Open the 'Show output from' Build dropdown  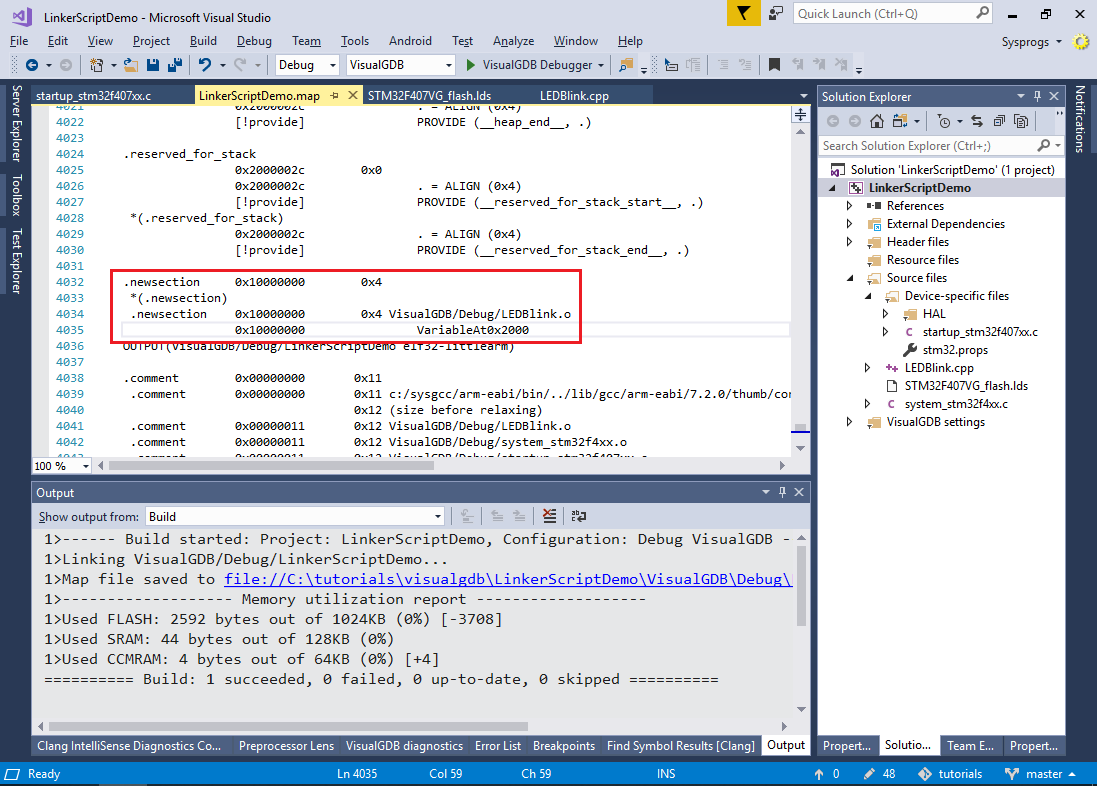click(294, 516)
